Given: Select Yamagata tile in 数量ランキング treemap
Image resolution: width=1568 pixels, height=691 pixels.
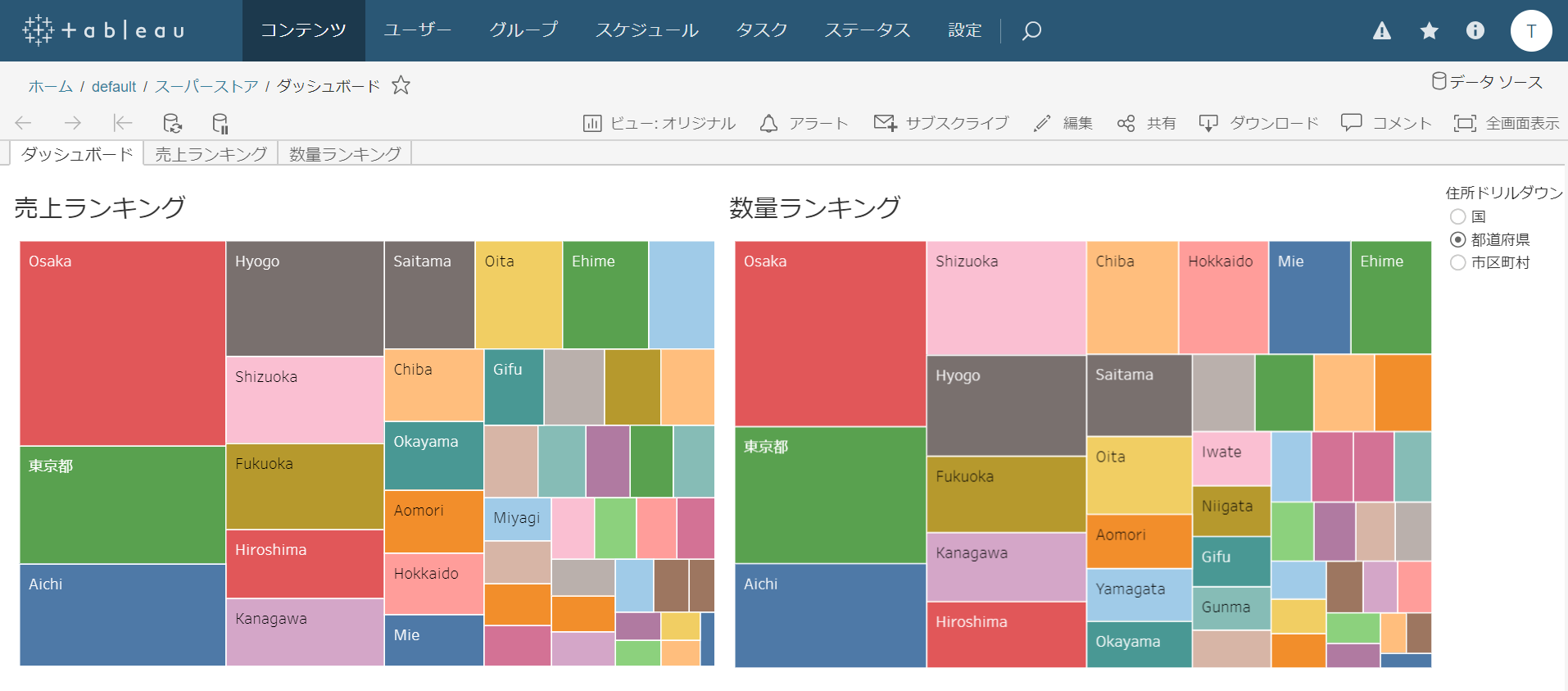Looking at the screenshot, I should (1139, 595).
